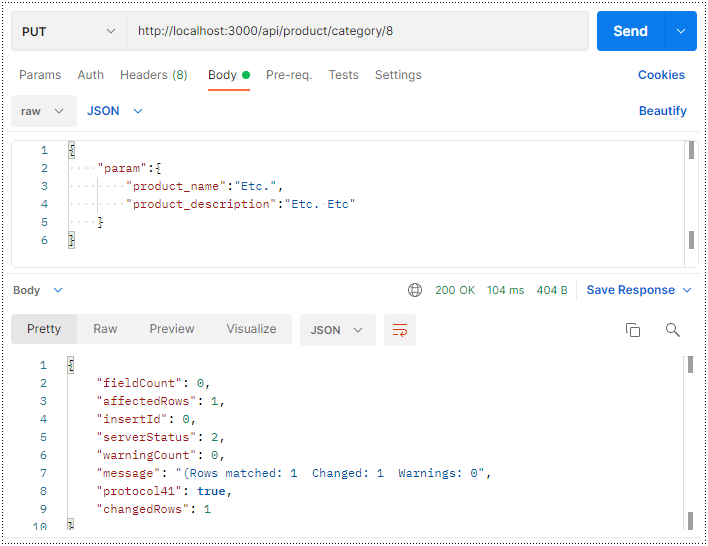Click the "affectedRows" response line
Image resolution: width=708 pixels, height=546 pixels.
pos(161,401)
